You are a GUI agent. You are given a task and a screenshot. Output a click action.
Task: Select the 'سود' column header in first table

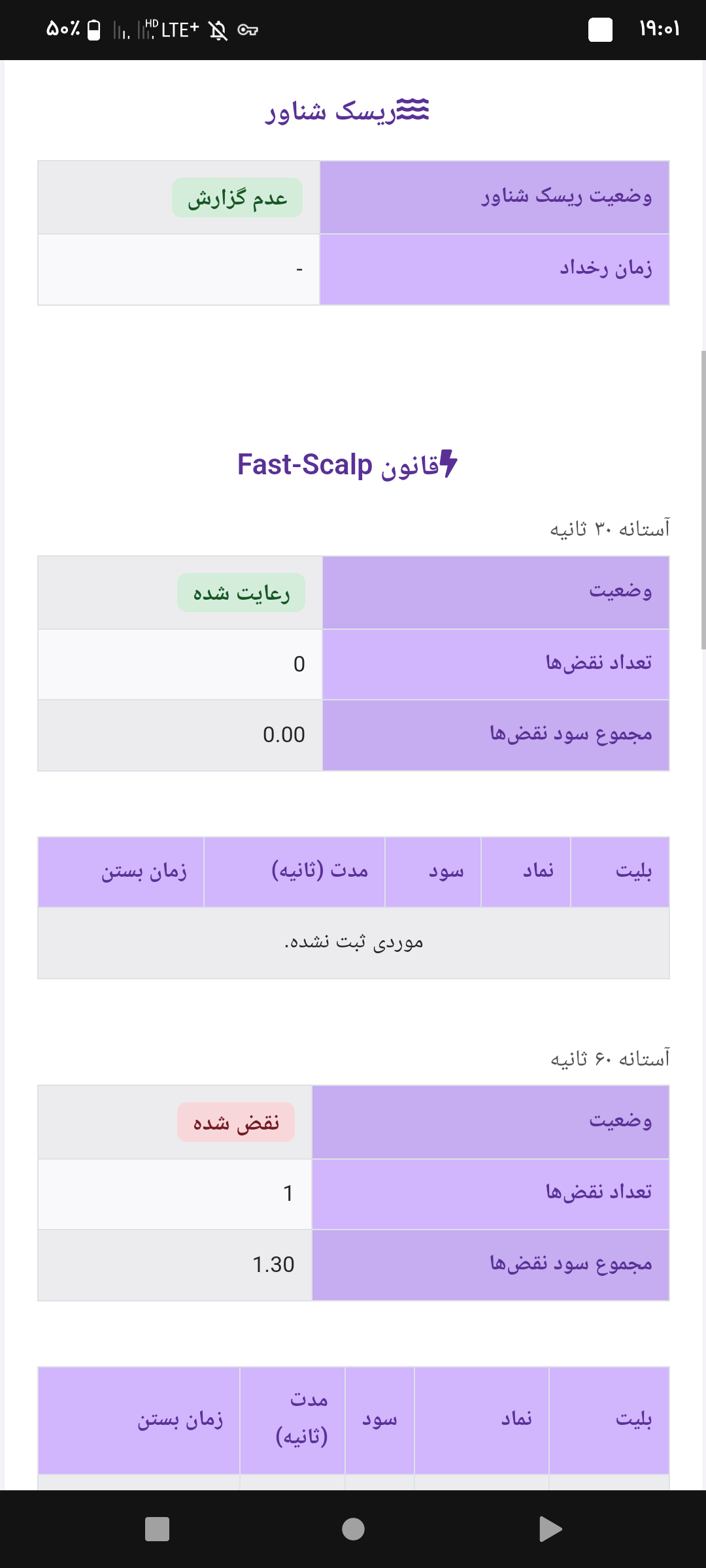433,872
